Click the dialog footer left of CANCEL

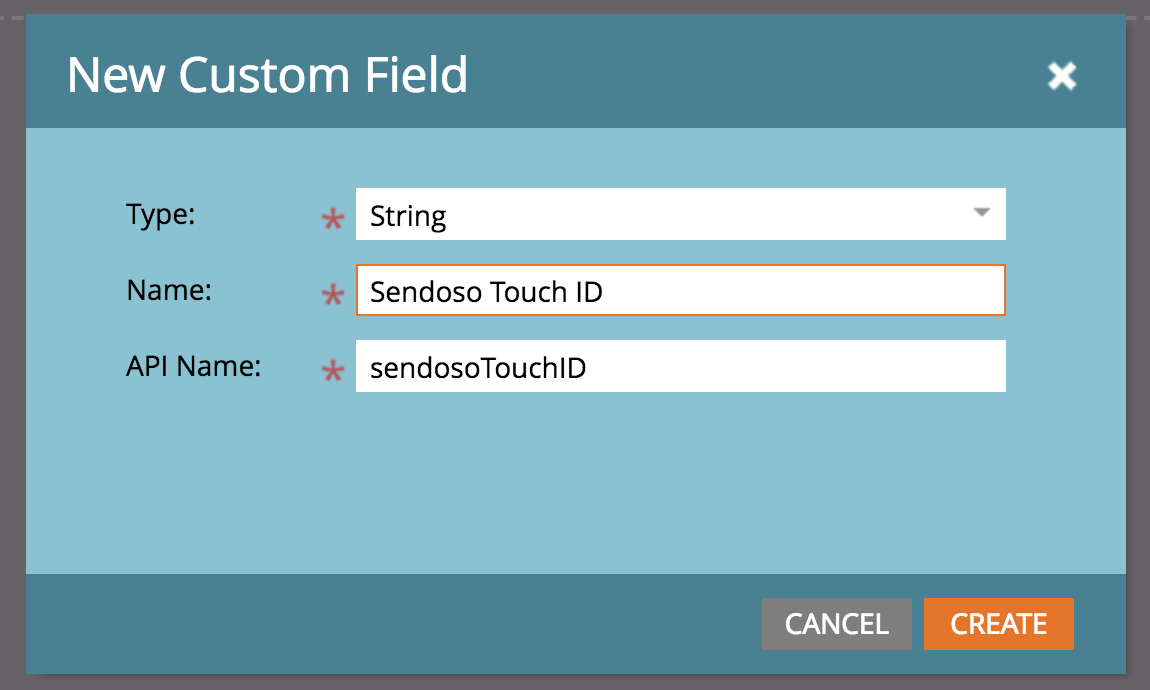tap(393, 624)
